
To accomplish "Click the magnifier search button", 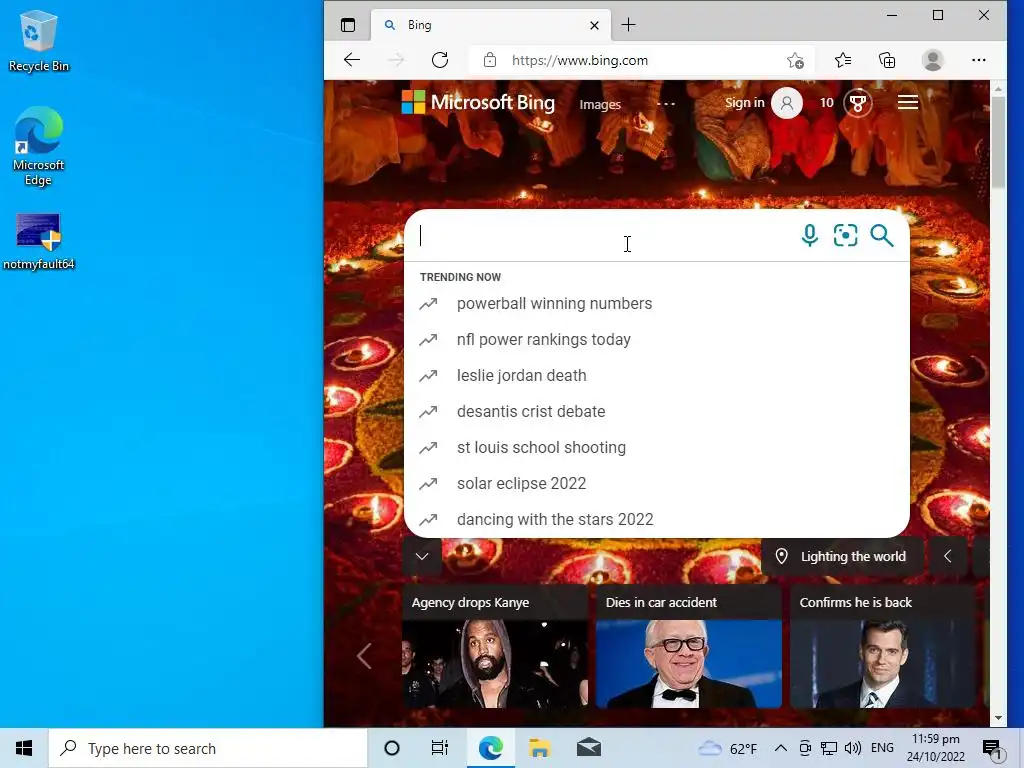I will tap(882, 235).
